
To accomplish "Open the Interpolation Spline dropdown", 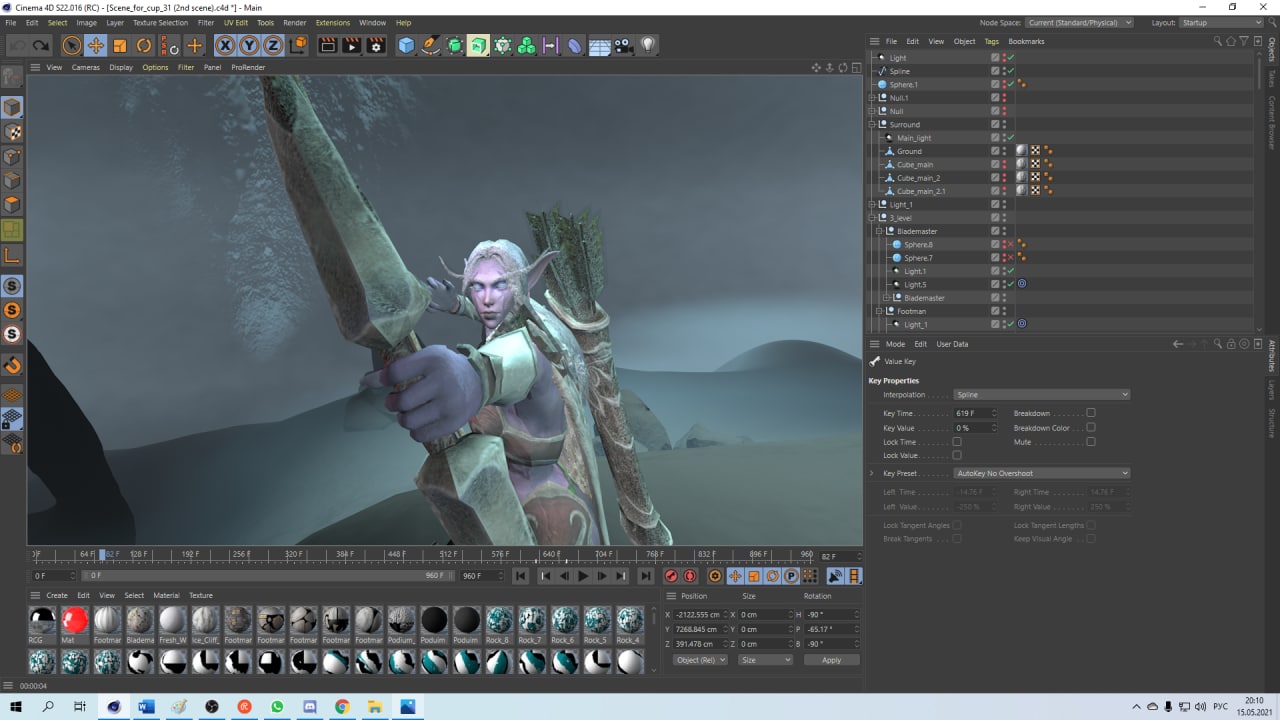I will [1041, 395].
